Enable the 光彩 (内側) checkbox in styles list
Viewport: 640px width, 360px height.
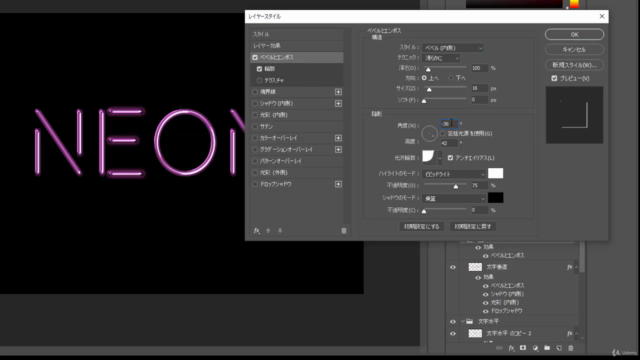coord(255,115)
